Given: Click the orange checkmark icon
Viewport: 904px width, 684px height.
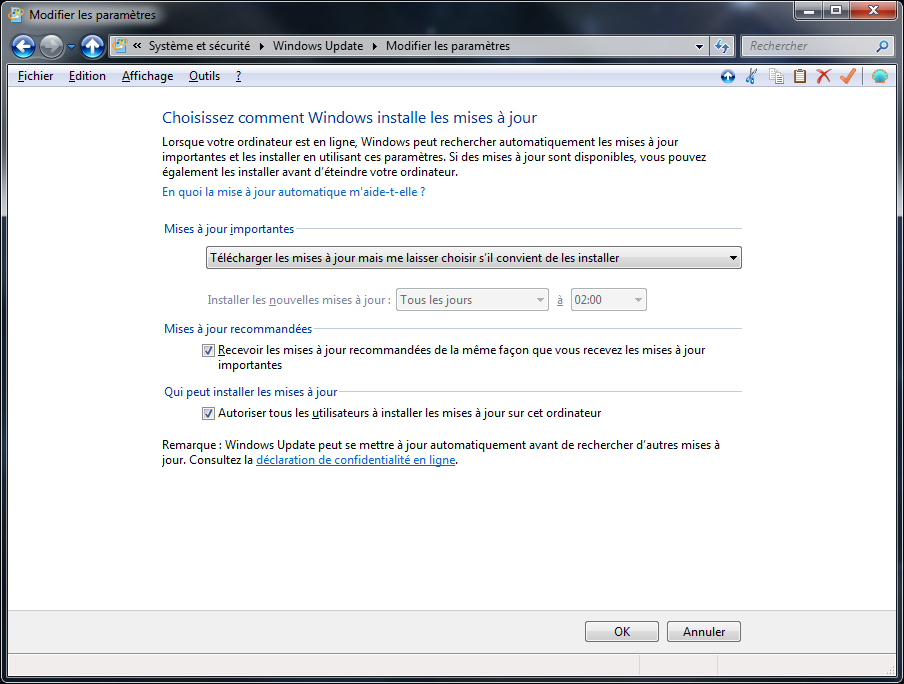Looking at the screenshot, I should coord(848,76).
